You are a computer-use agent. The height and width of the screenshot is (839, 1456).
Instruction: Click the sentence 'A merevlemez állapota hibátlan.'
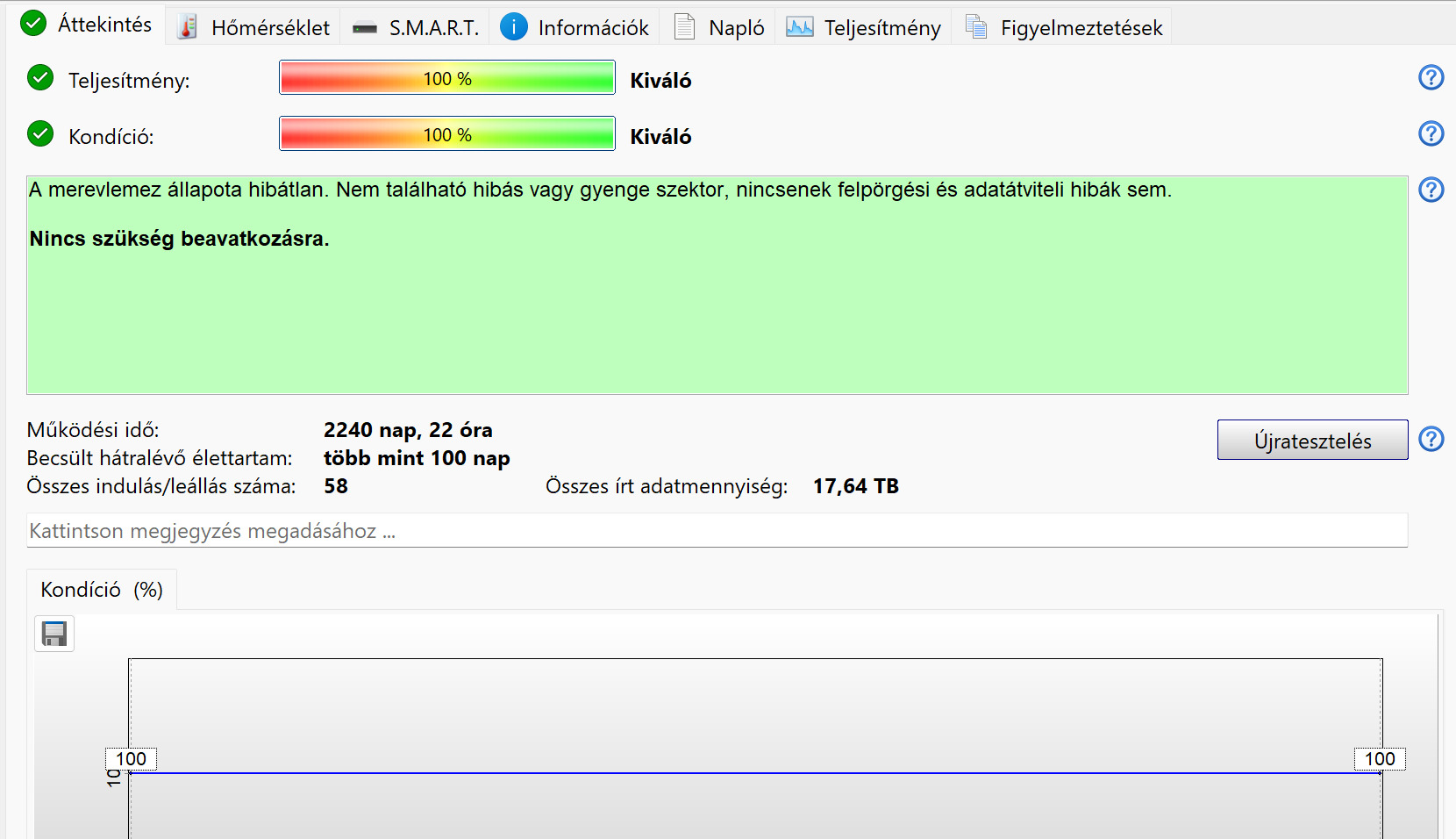[x=179, y=190]
